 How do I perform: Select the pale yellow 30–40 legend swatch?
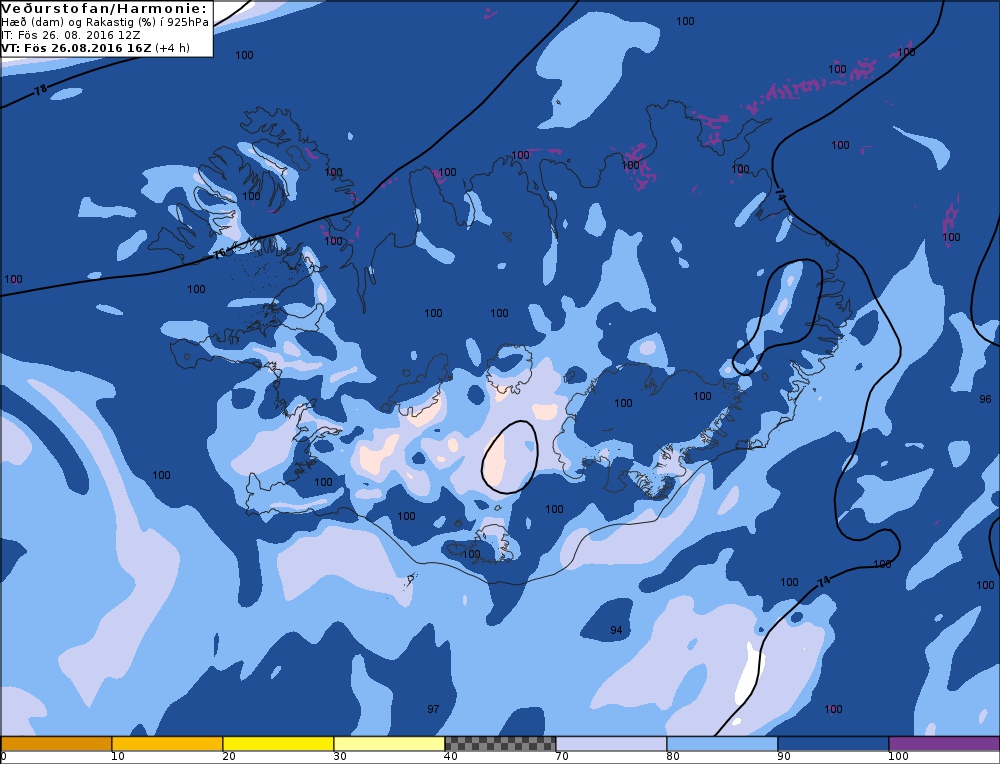[x=389, y=744]
